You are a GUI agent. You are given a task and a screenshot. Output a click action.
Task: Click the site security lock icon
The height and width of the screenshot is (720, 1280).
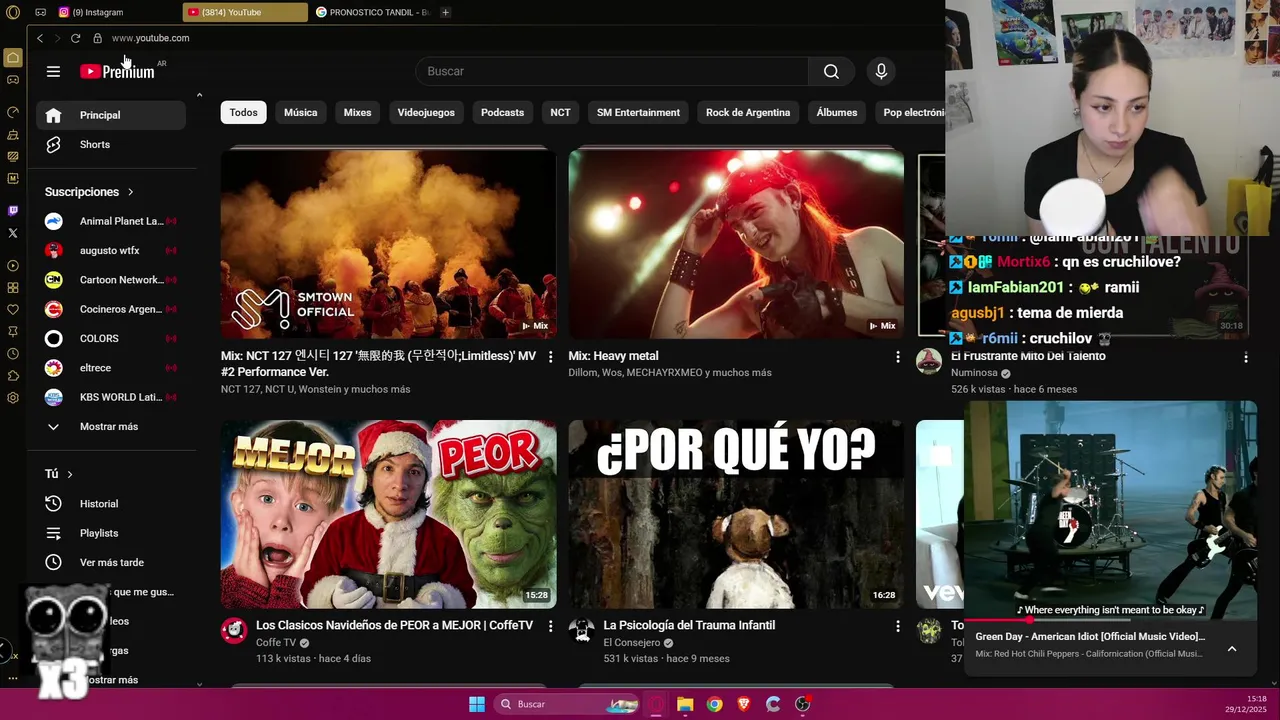97,38
